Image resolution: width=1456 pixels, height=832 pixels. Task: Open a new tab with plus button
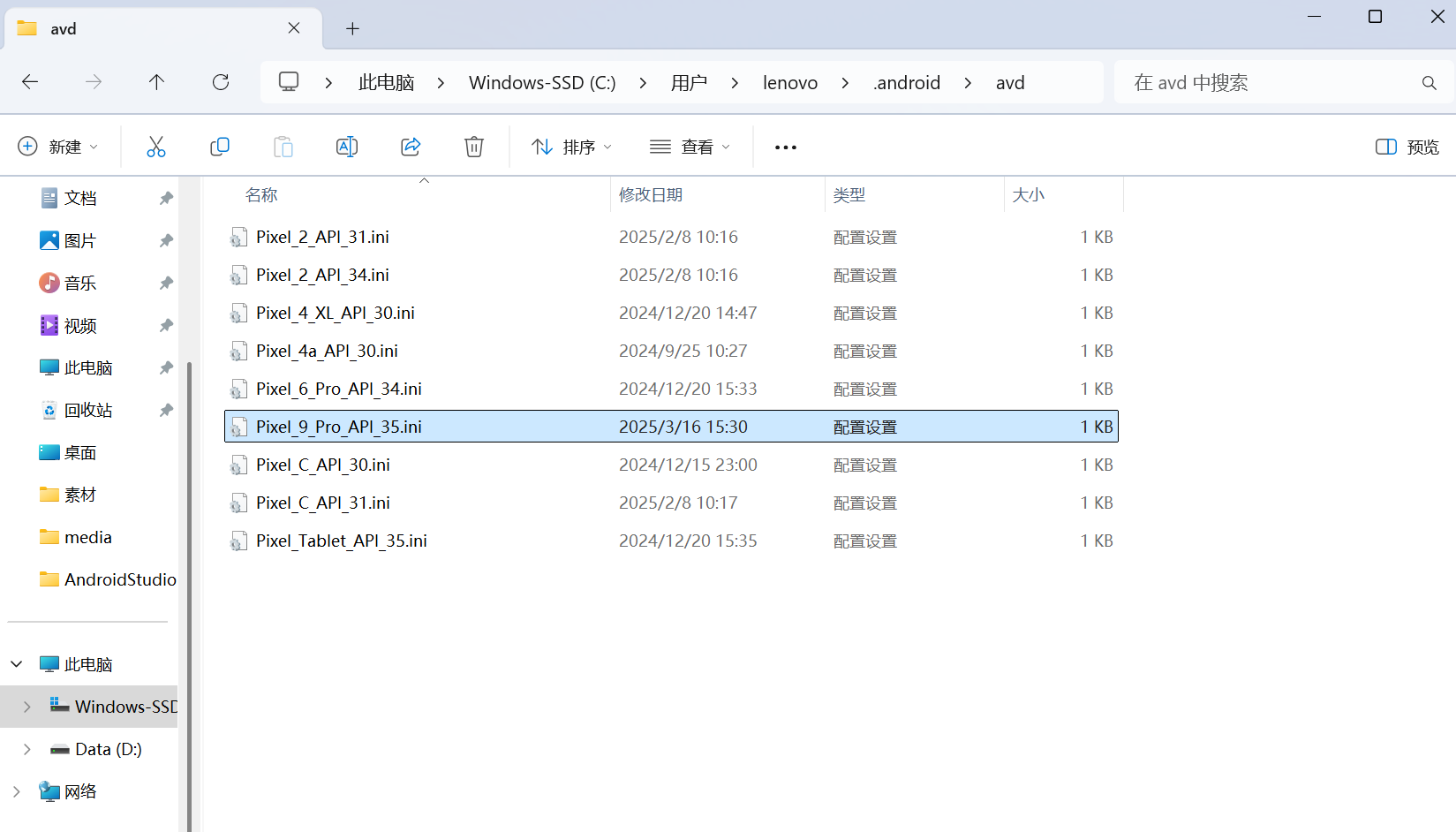(352, 29)
